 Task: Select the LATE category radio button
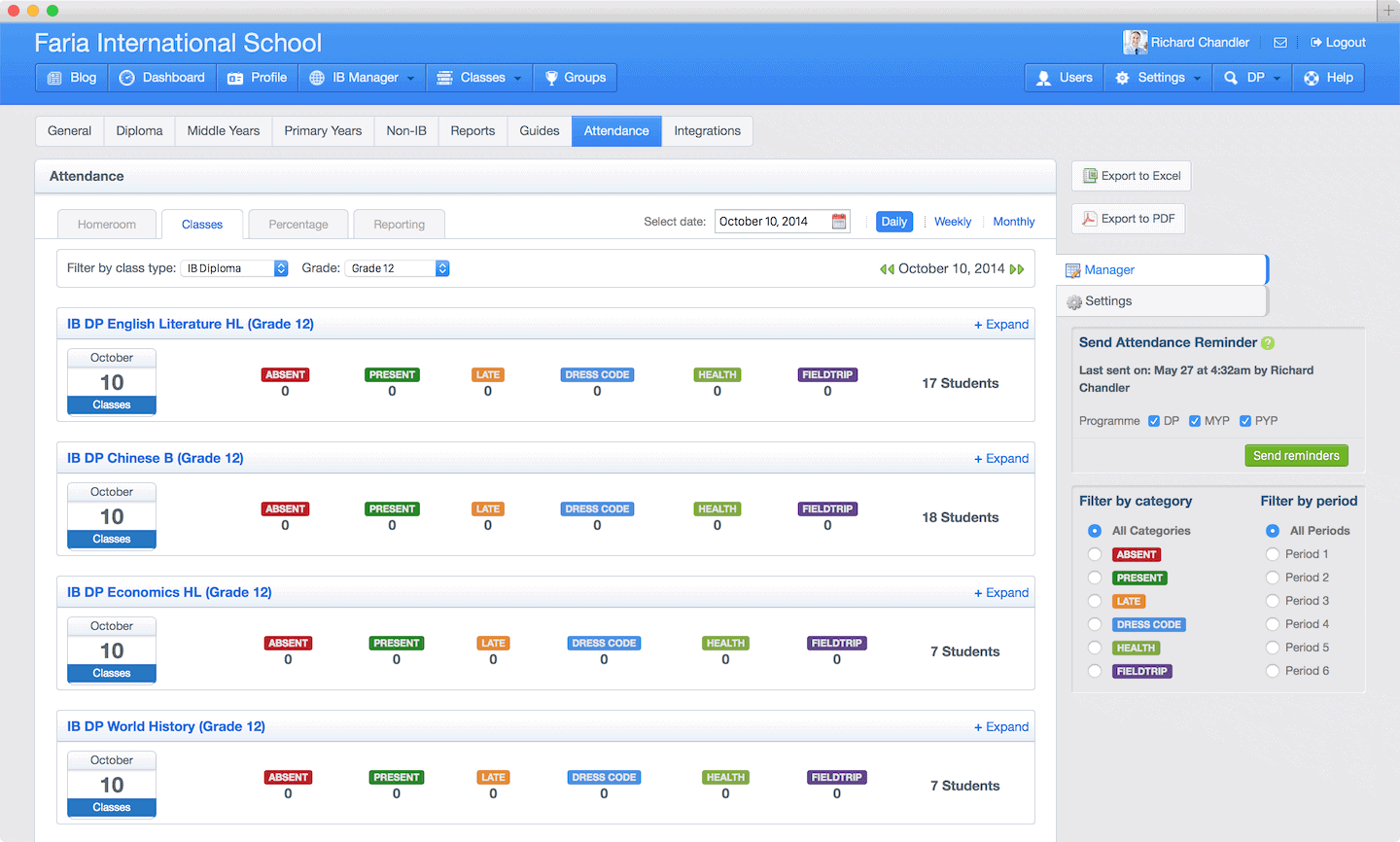coord(1095,601)
